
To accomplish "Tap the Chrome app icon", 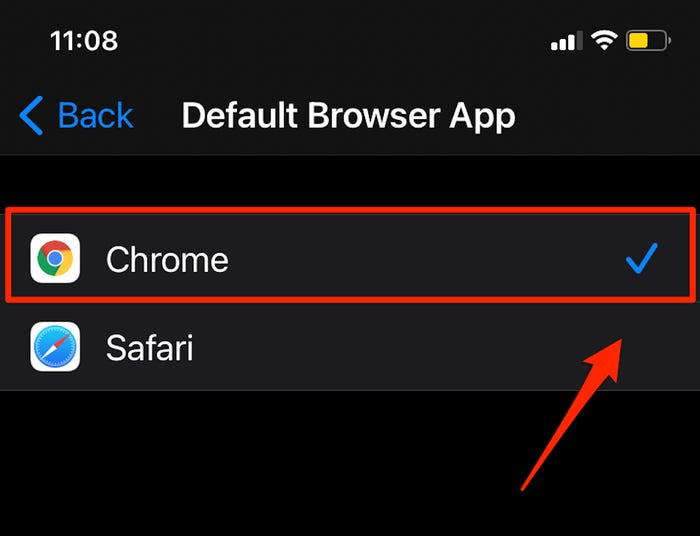I will point(55,259).
